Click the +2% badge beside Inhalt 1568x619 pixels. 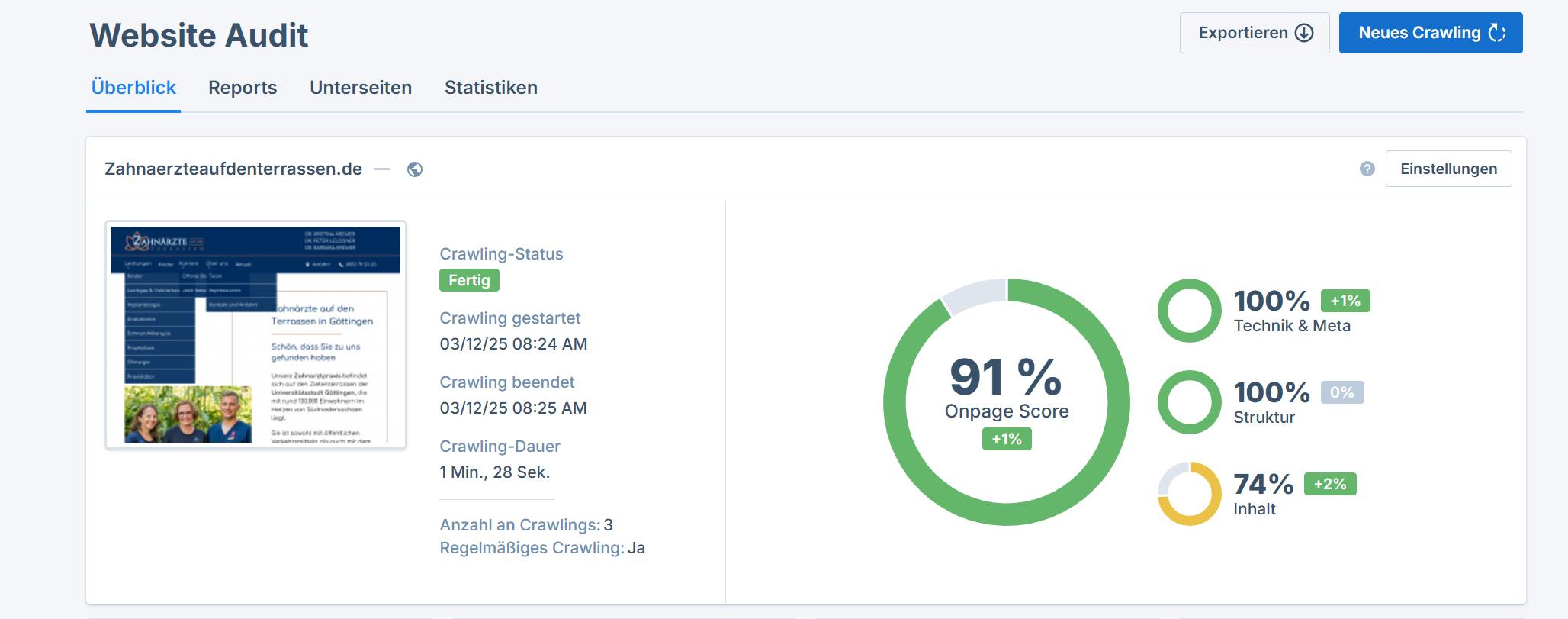coord(1330,484)
